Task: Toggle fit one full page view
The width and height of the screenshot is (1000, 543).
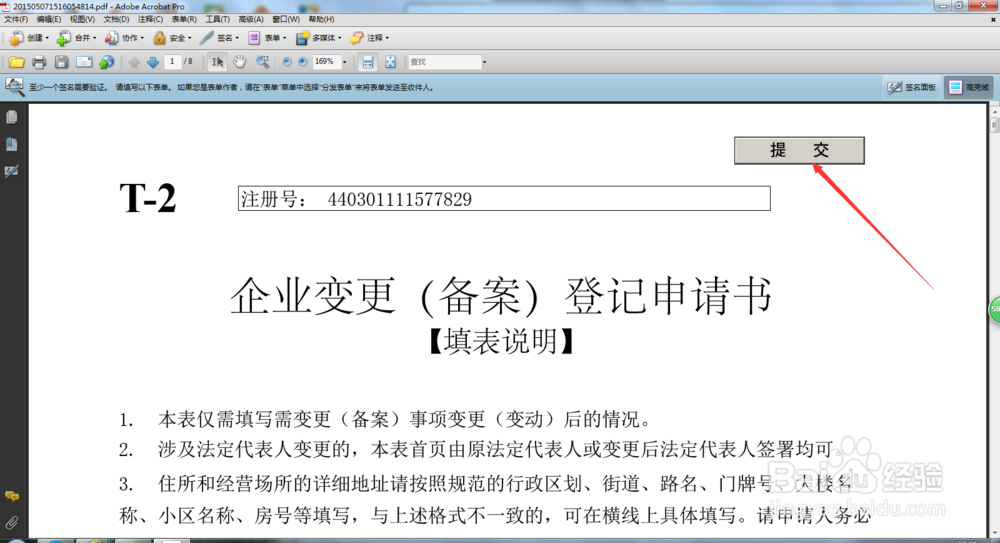Action: click(390, 62)
